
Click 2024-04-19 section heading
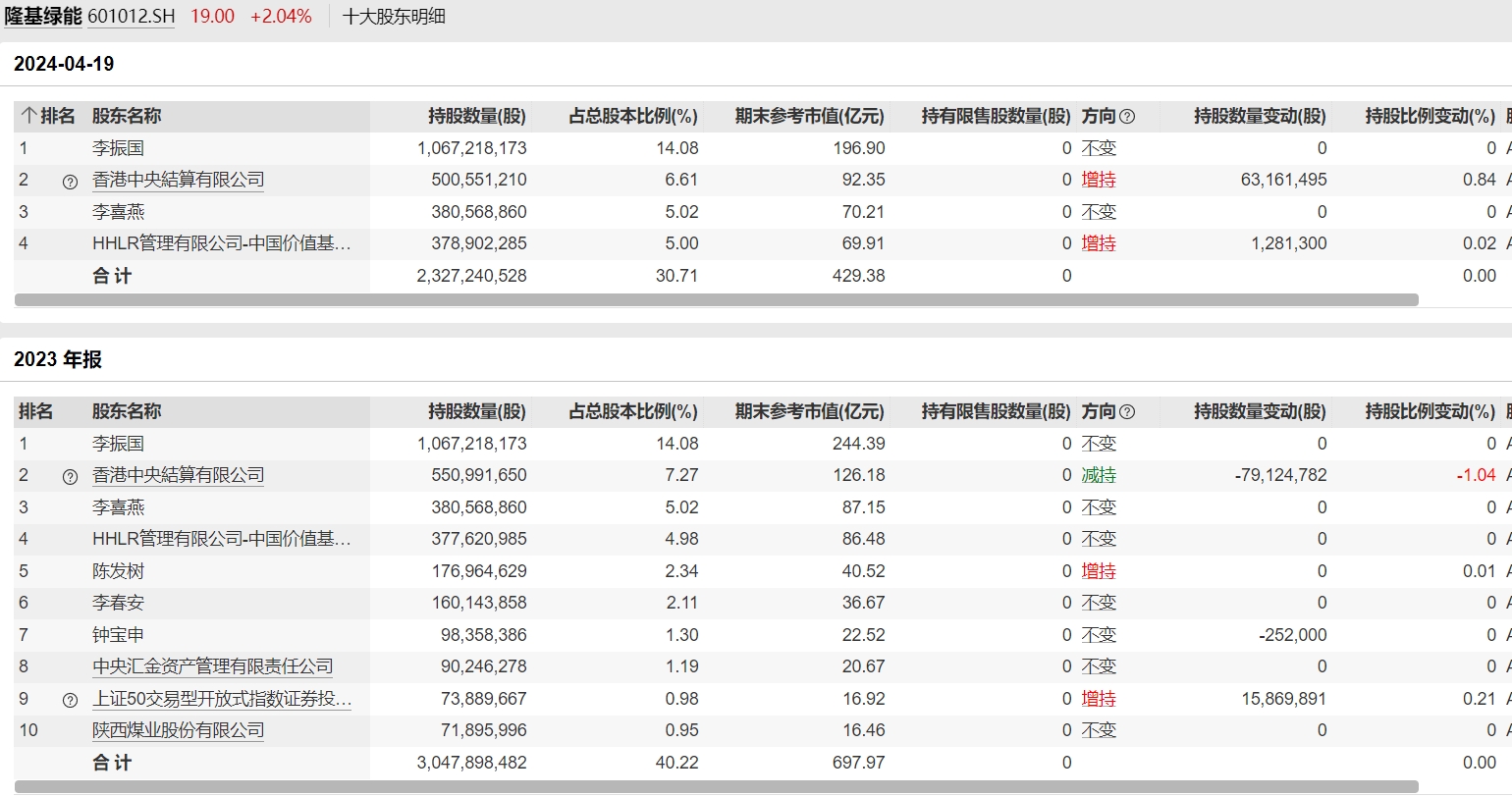point(64,64)
